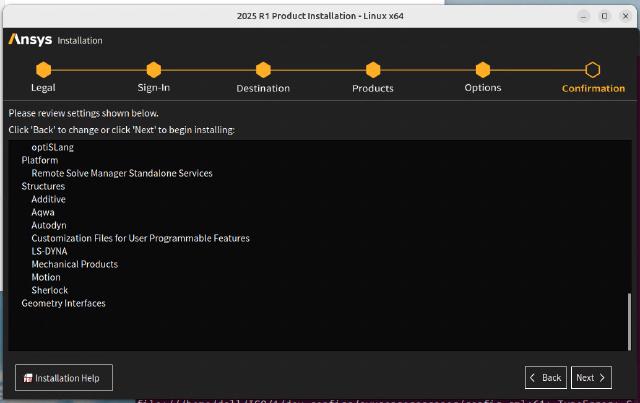Click Remote Solve Manager Standalone Services row
The image size is (640, 403).
tap(122, 173)
